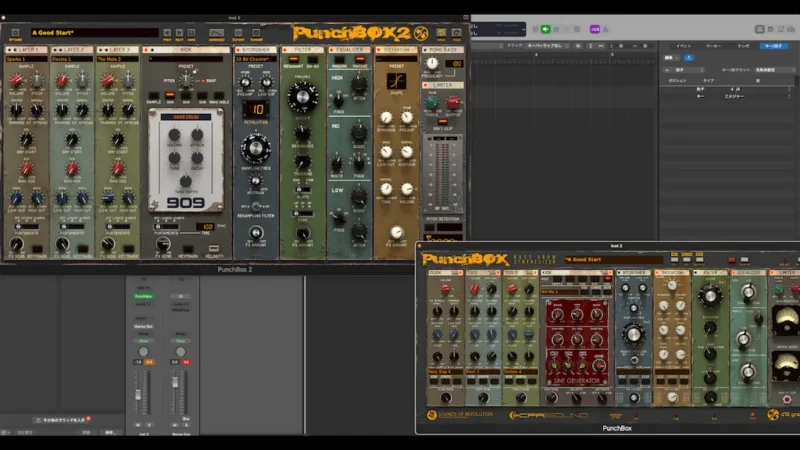Enable the Snap toggle beside Pitch knob

tap(203, 81)
